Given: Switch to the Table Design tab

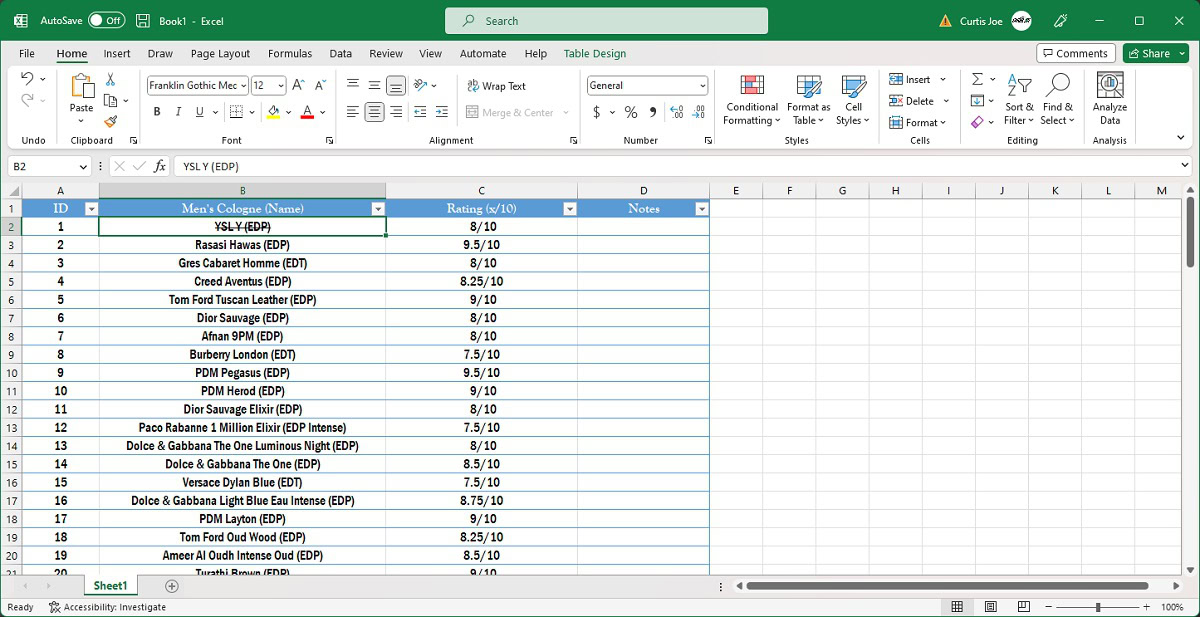Looking at the screenshot, I should (594, 54).
